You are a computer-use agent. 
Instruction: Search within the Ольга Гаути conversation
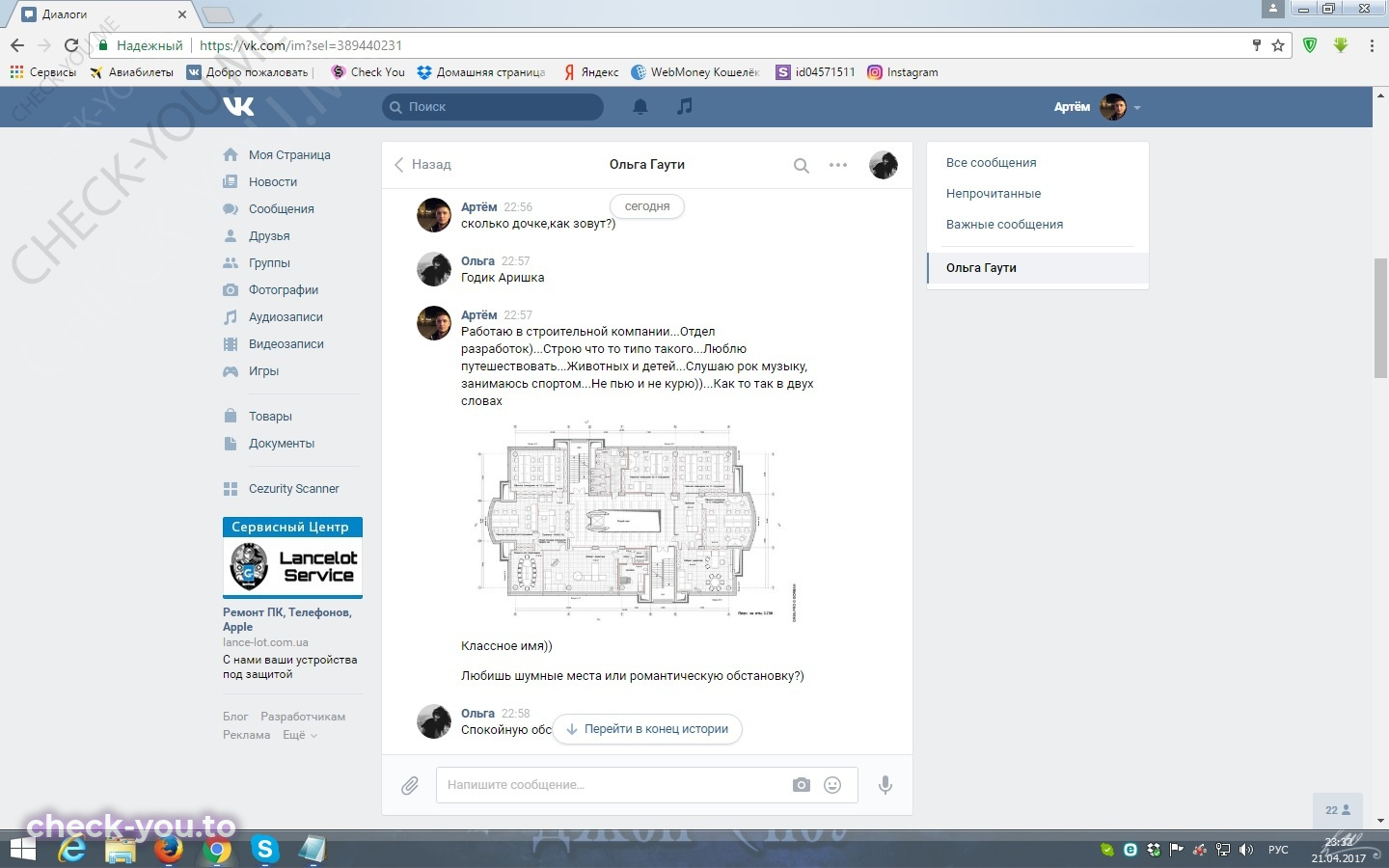pos(801,165)
